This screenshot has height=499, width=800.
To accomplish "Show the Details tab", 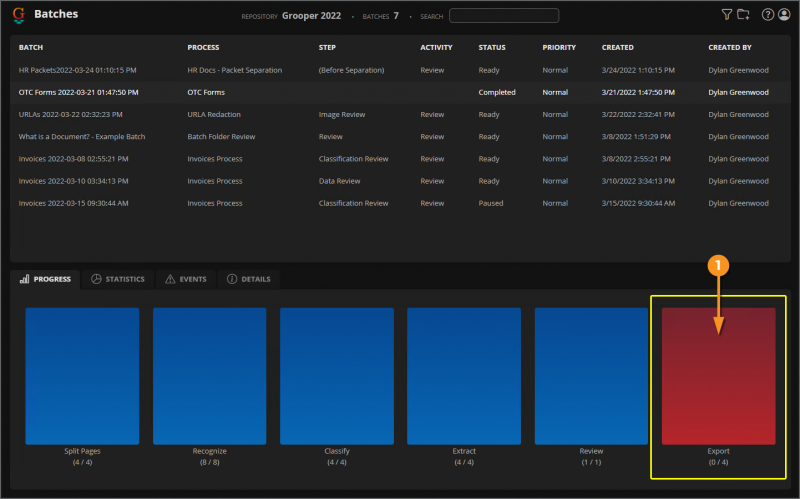I will [x=249, y=279].
